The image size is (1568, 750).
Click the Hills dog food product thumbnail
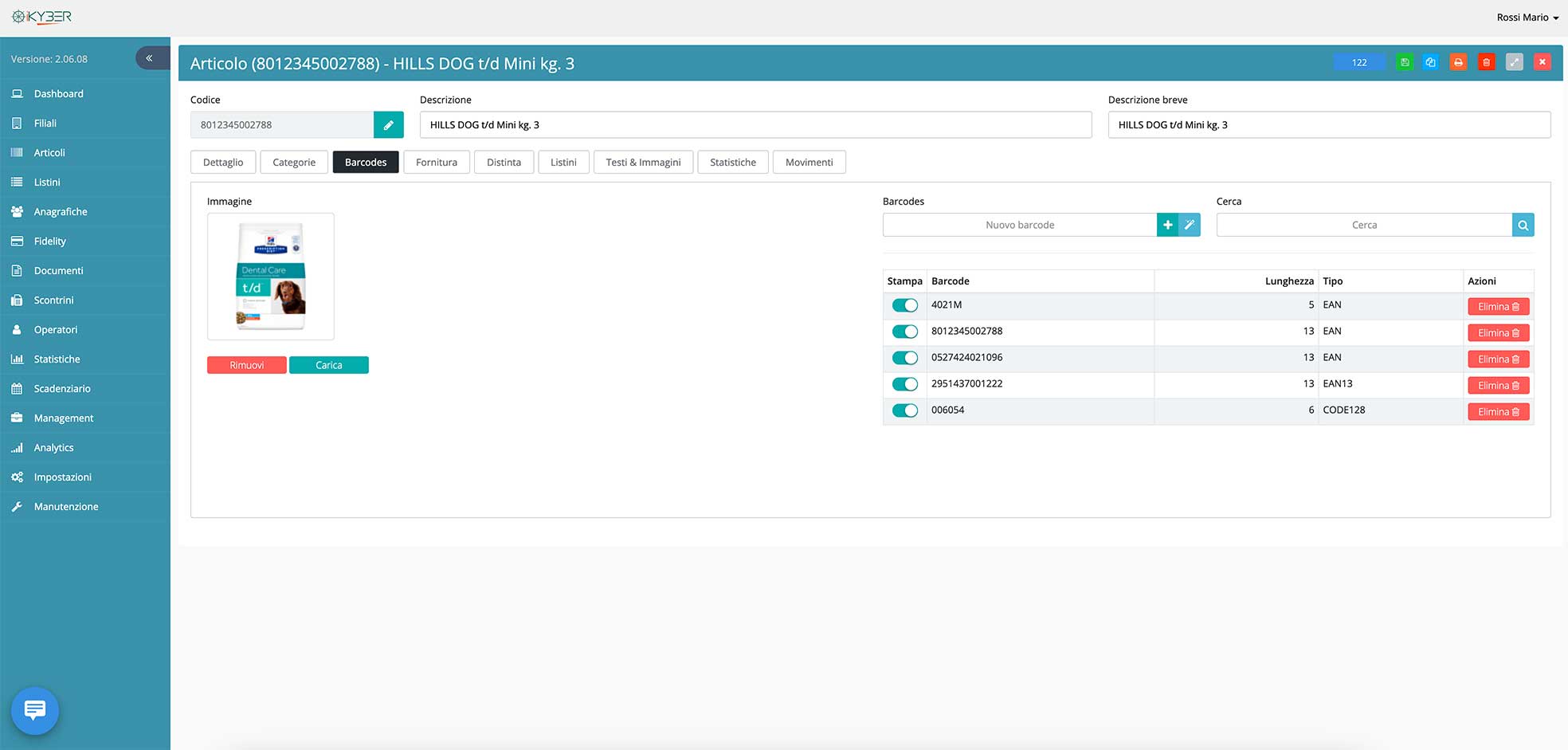click(271, 277)
